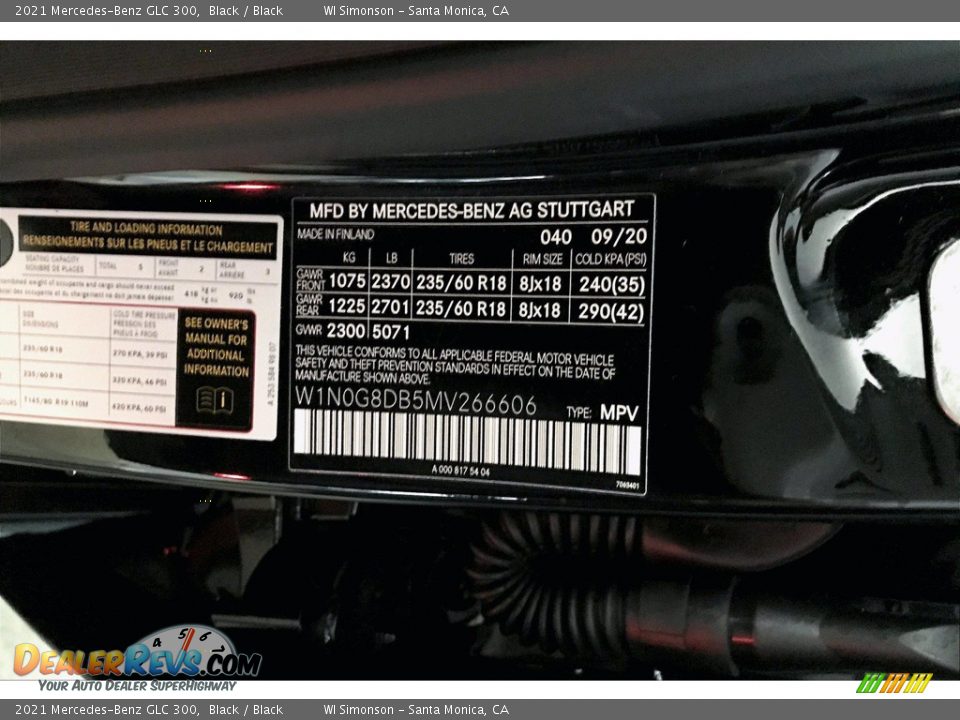The image size is (960, 720).
Task: Click bottom caption WI Simonson – Santa Monica, CA
Action: coord(416,710)
